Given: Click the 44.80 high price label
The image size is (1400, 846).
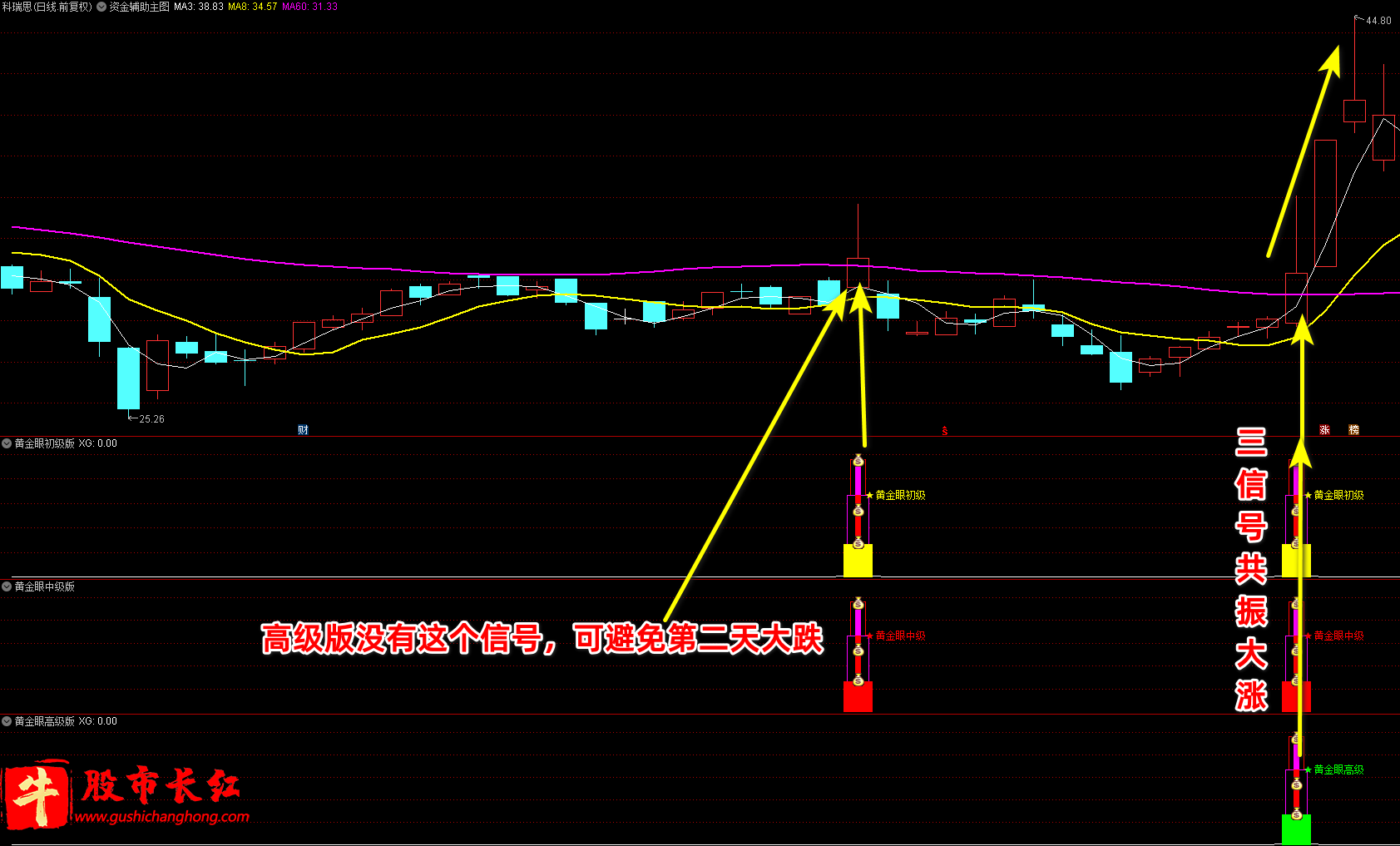Looking at the screenshot, I should click(1378, 21).
